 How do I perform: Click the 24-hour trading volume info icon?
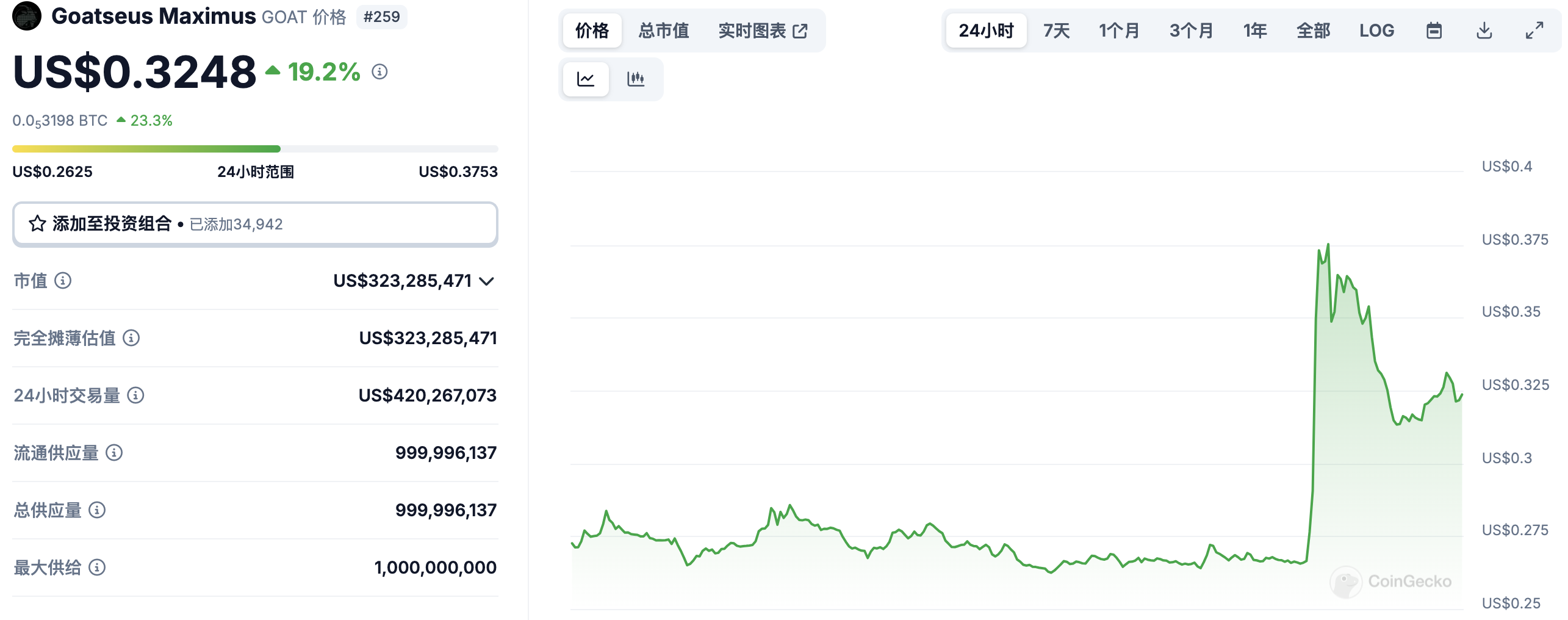click(x=135, y=395)
